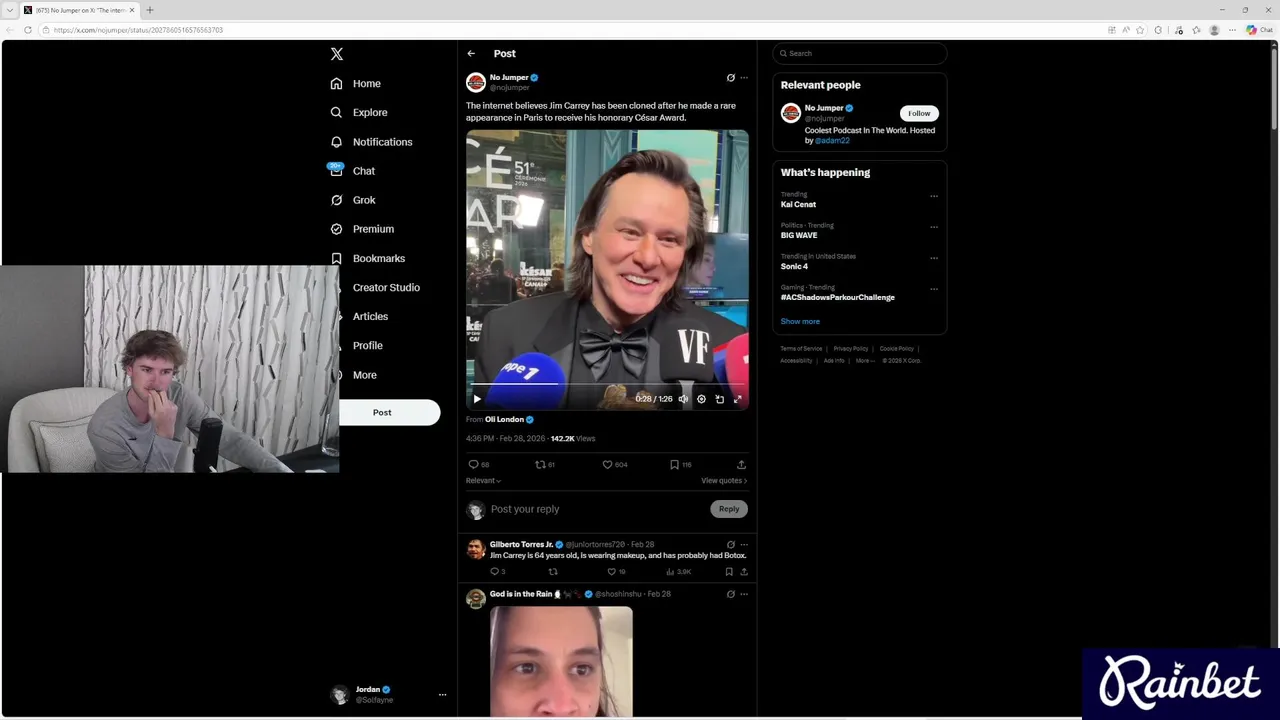This screenshot has width=1280, height=720.
Task: Click the X search box
Action: (860, 54)
